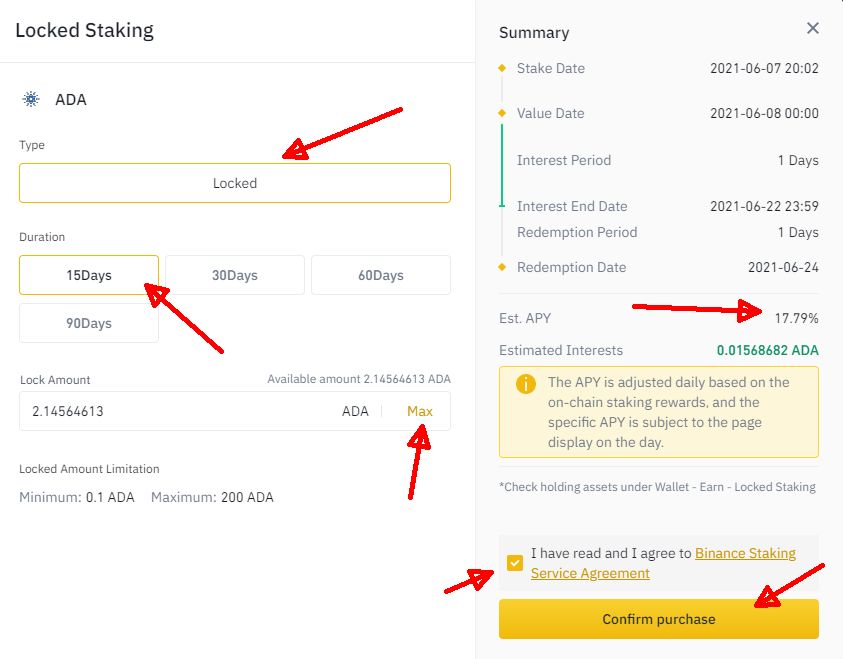Click the Interest Period label
This screenshot has width=843, height=659.
click(563, 160)
